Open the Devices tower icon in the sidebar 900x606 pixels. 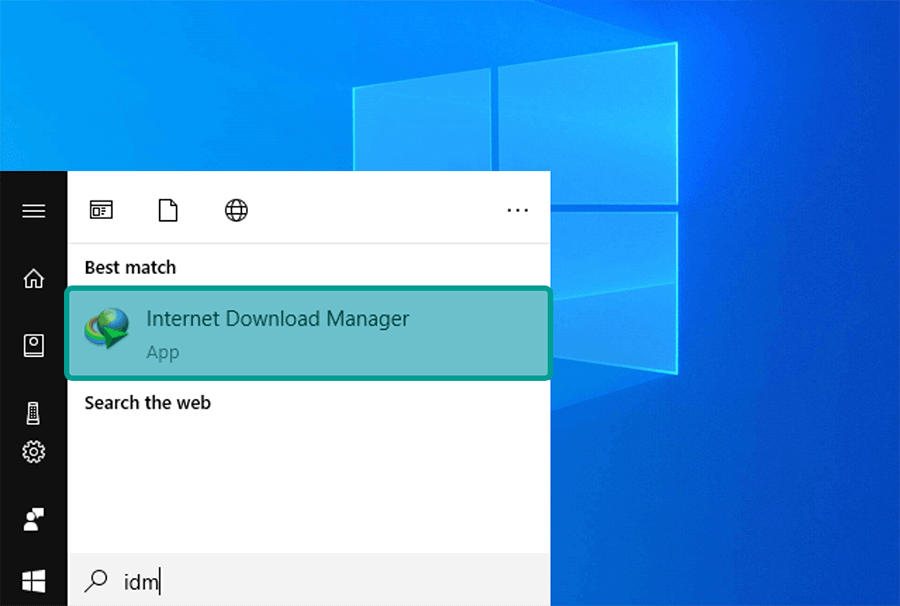[x=33, y=413]
